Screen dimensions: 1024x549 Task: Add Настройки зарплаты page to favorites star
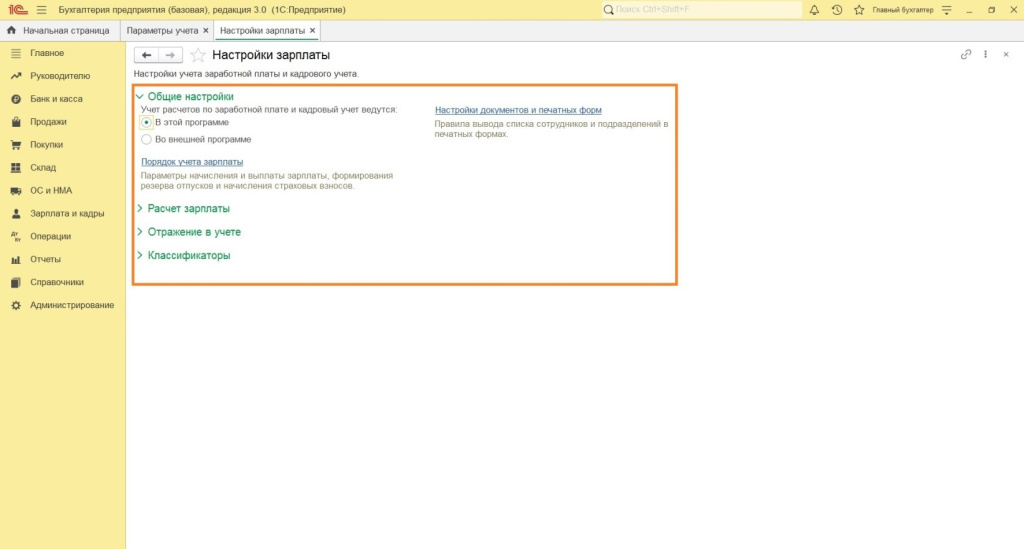point(198,55)
